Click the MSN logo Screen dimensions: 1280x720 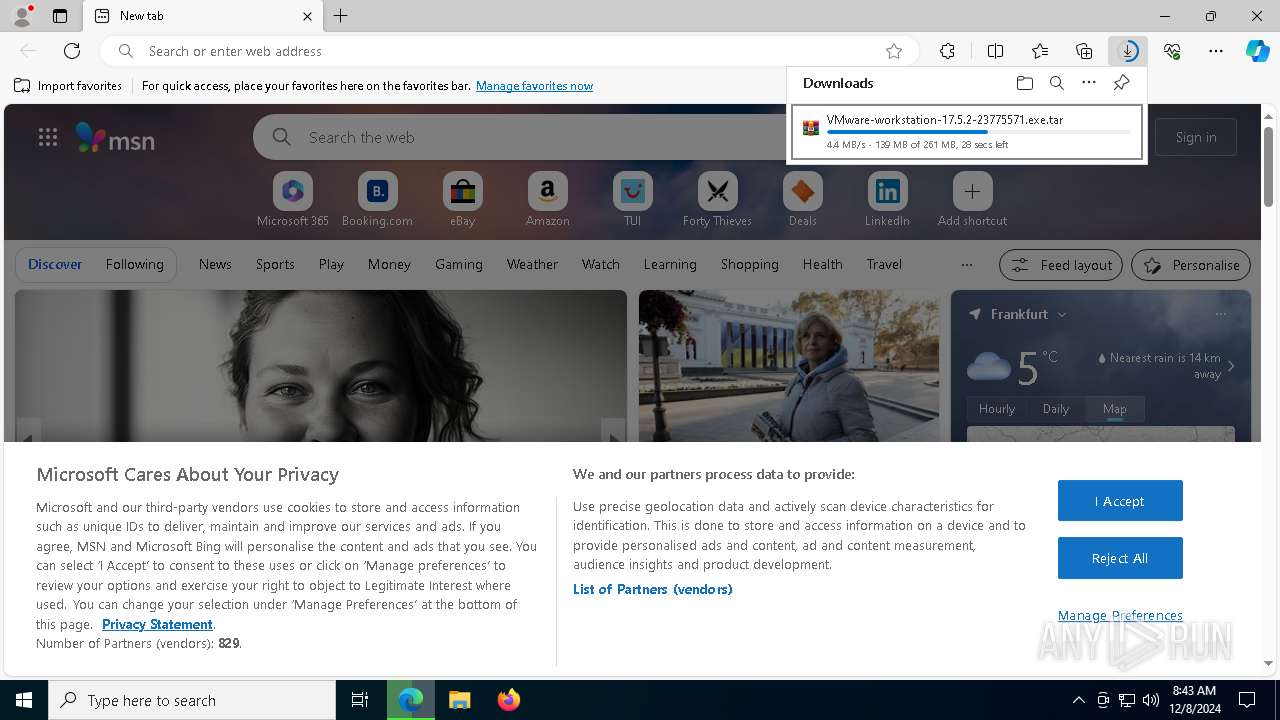coord(115,138)
